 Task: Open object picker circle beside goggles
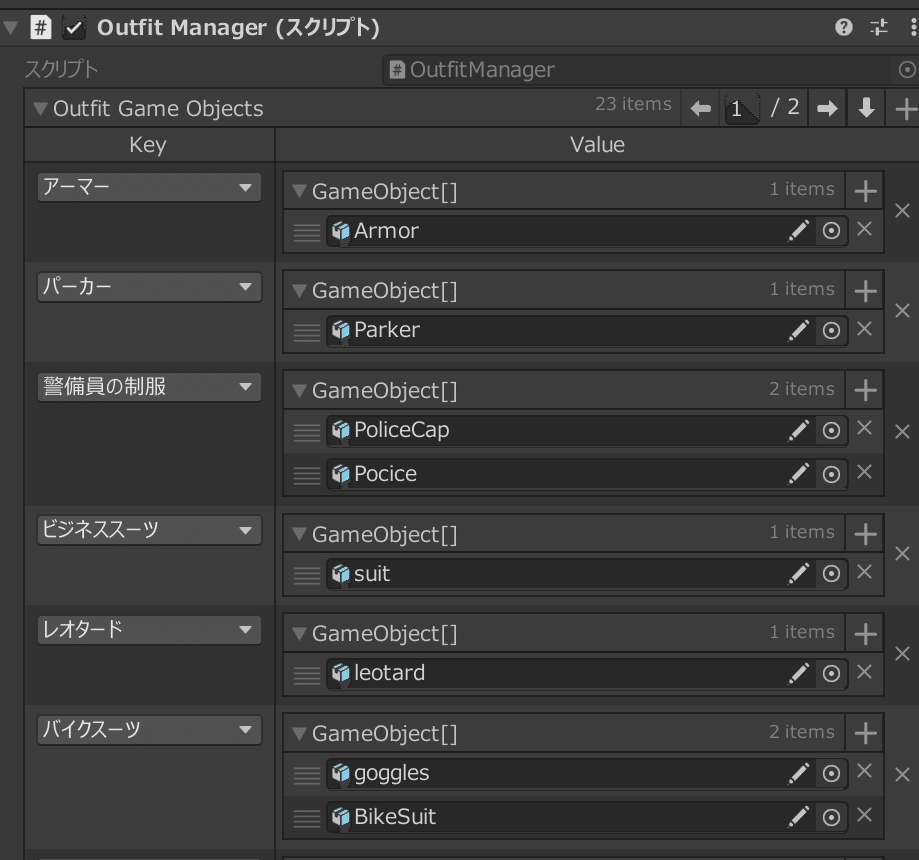(831, 773)
